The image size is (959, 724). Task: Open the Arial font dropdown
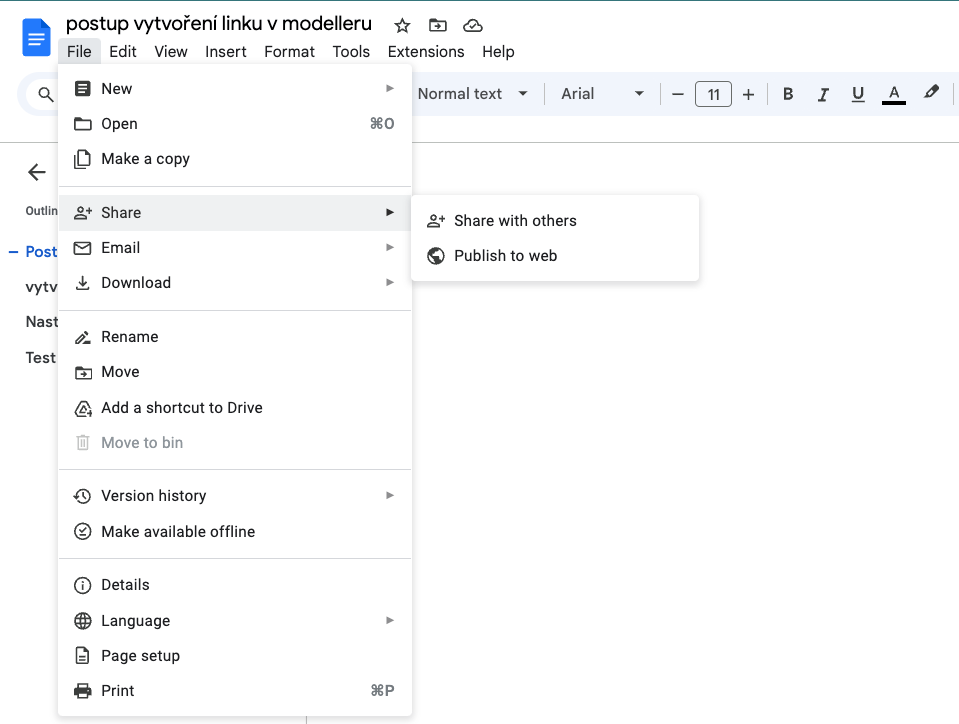click(x=602, y=94)
